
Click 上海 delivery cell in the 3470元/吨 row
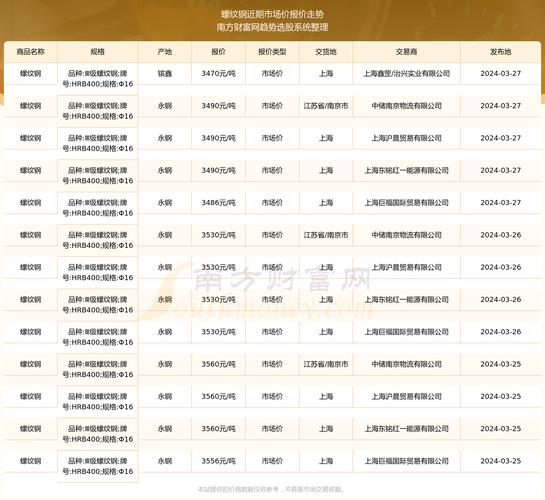click(x=326, y=74)
